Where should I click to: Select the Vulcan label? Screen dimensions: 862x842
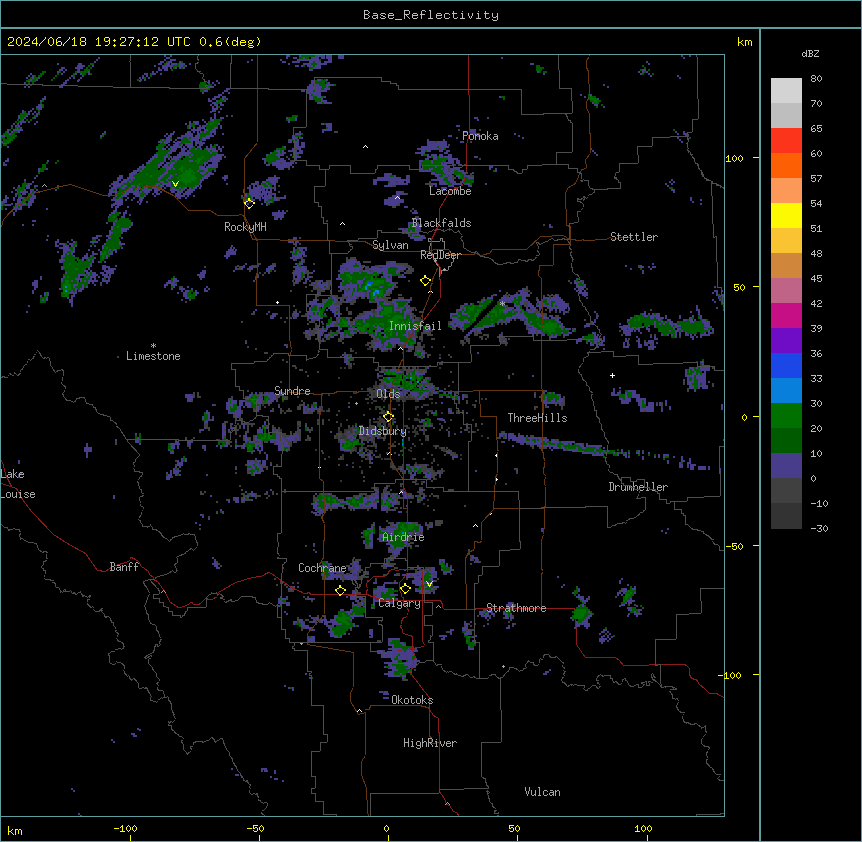click(542, 792)
